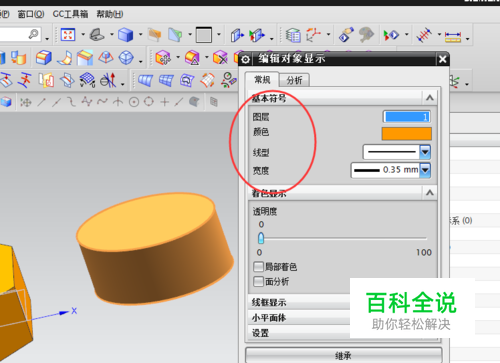Click the arc/circle curve tool icon

click(134, 102)
